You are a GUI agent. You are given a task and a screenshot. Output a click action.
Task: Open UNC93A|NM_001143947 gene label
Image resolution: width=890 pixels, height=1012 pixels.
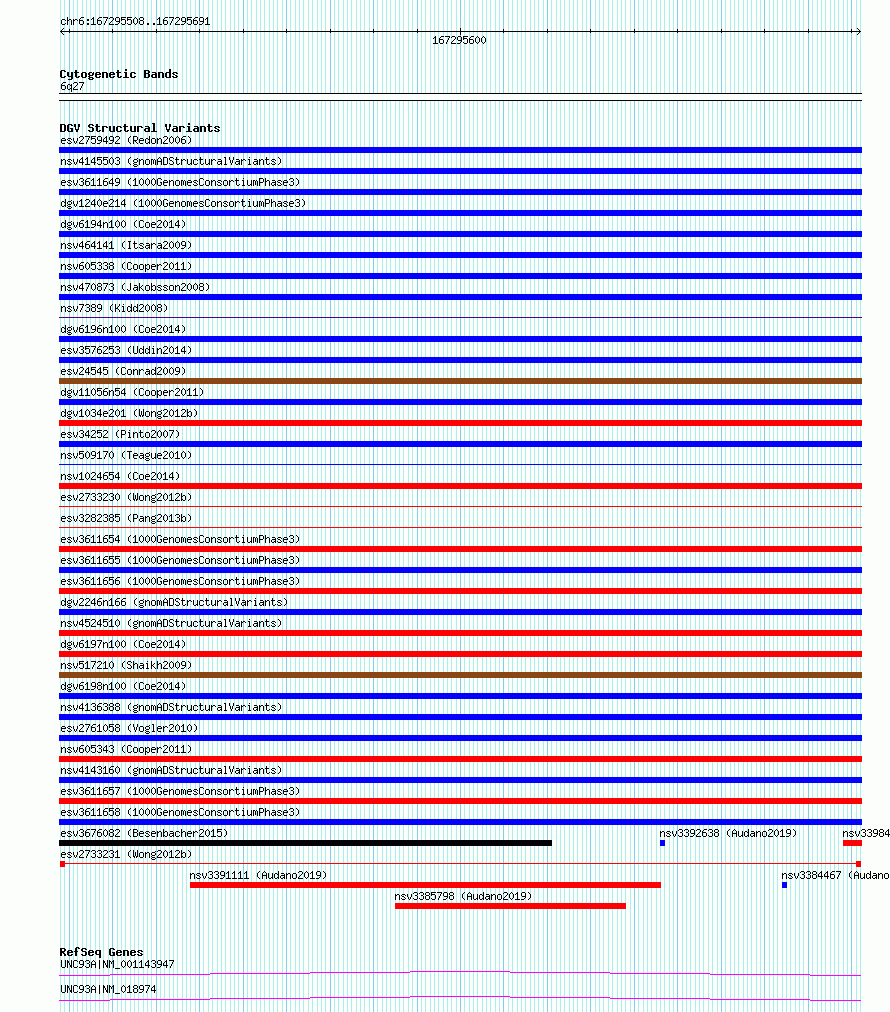[x=117, y=964]
